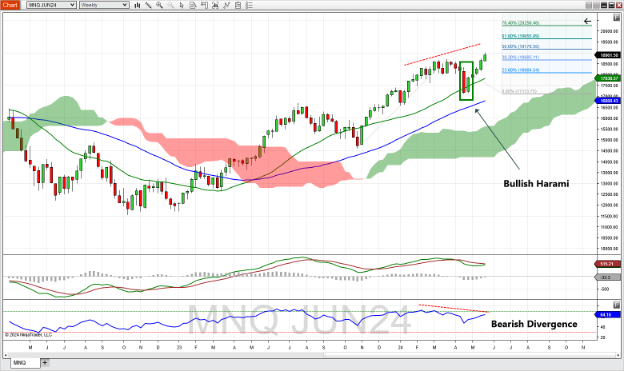Viewport: 624px width, 372px height.
Task: Open the MNQ JUN24 instrument dropdown
Action: click(51, 5)
